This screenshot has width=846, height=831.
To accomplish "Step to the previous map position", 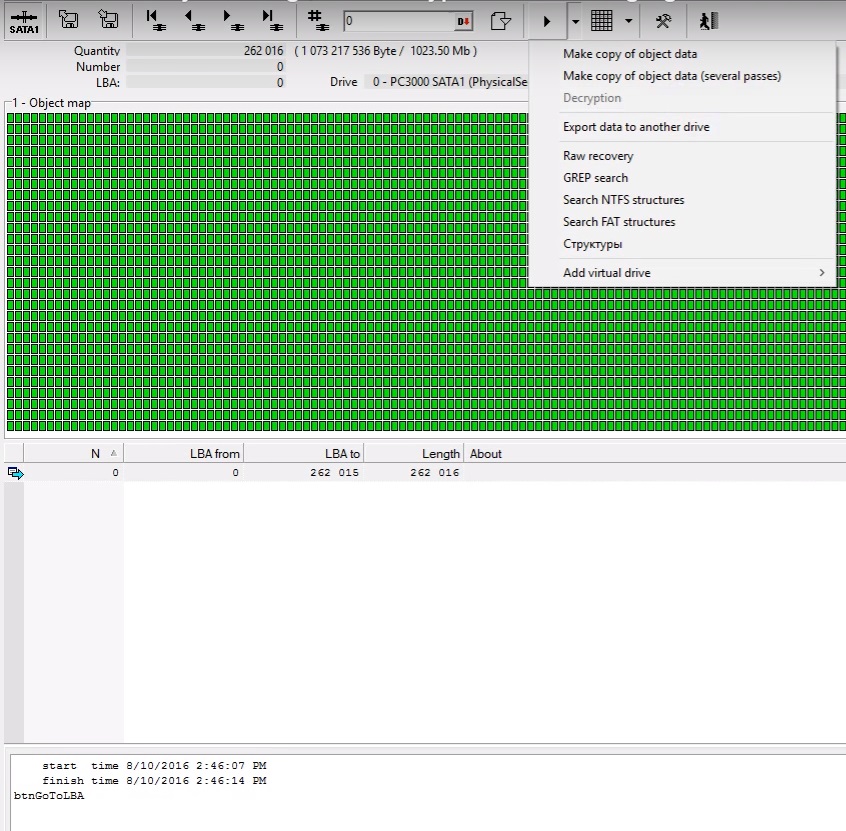I will tap(191, 20).
